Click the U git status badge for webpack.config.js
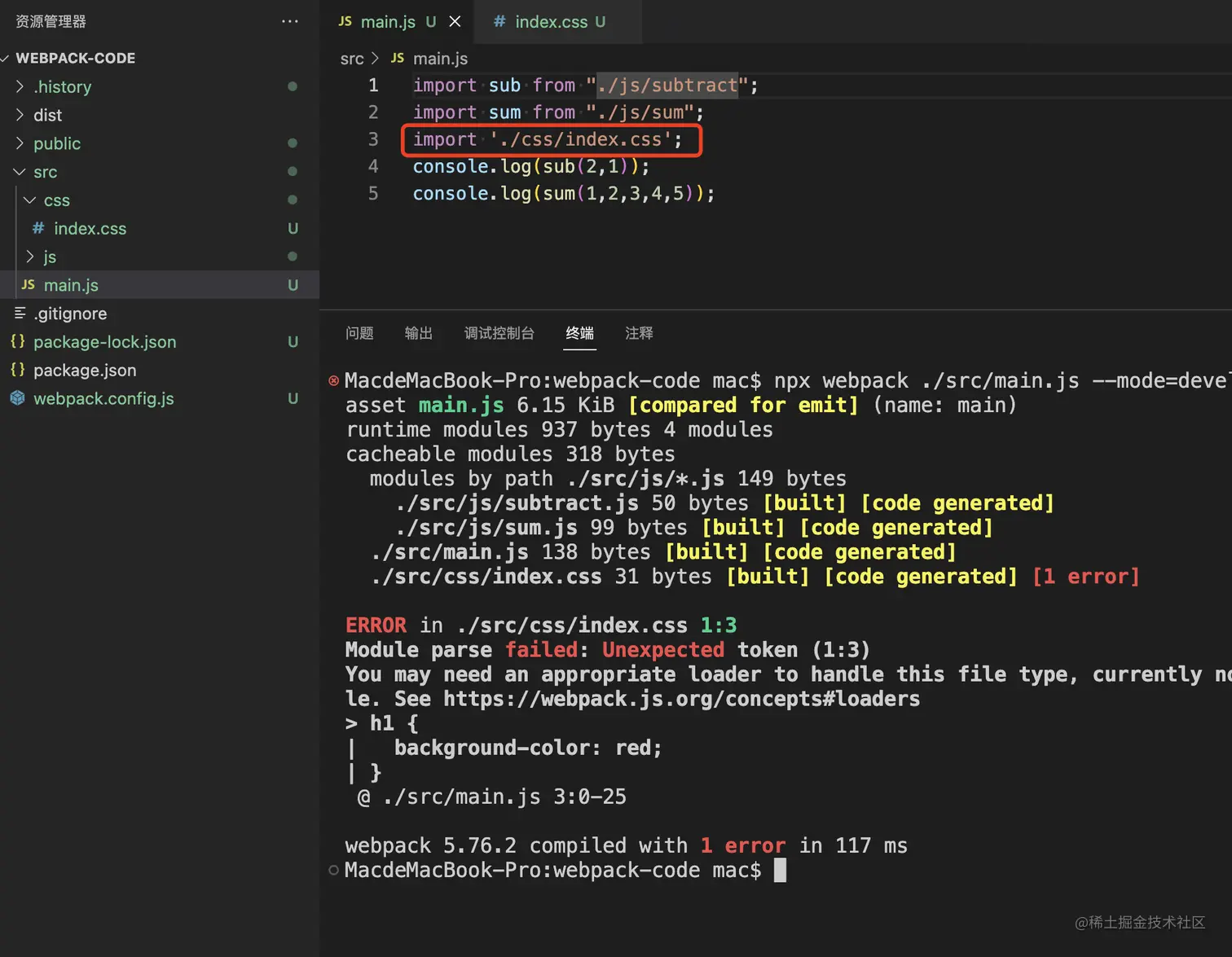The height and width of the screenshot is (957, 1232). click(293, 398)
